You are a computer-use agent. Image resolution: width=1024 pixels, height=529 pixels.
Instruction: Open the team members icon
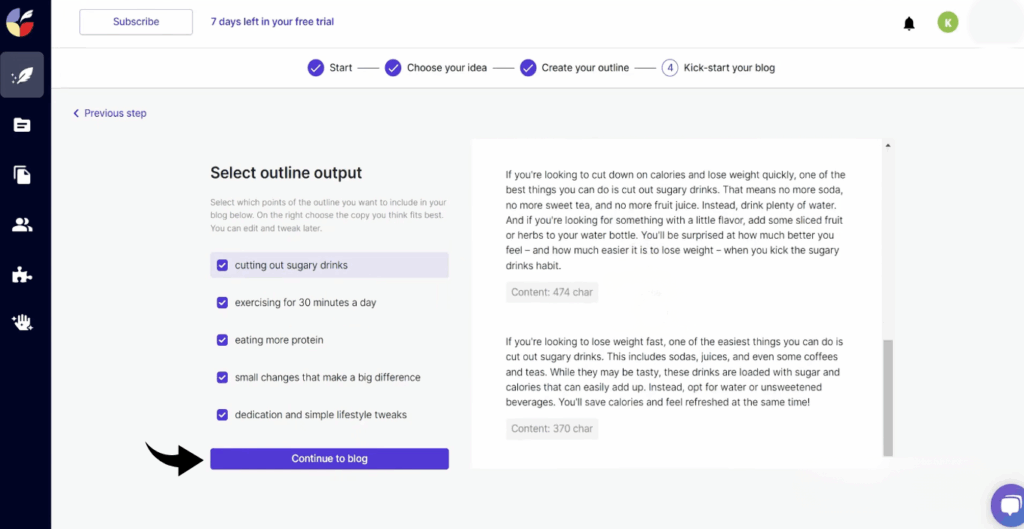click(x=21, y=225)
